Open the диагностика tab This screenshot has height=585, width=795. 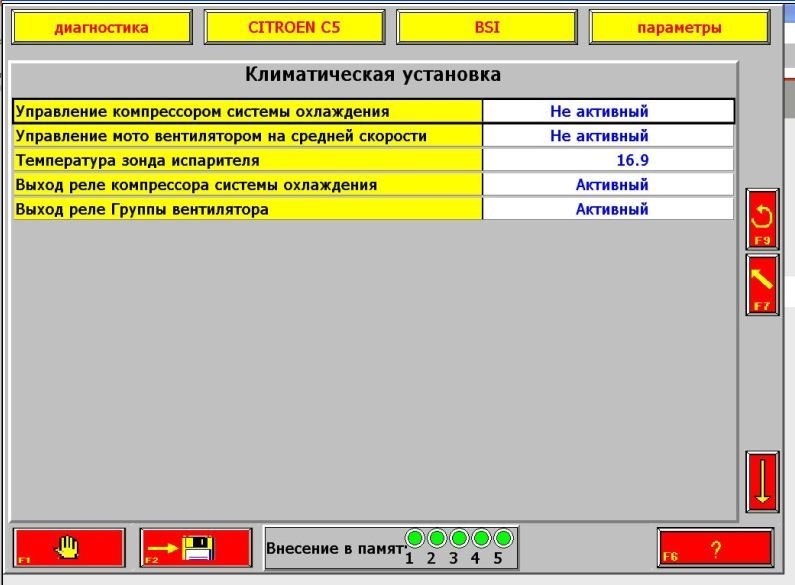point(100,28)
